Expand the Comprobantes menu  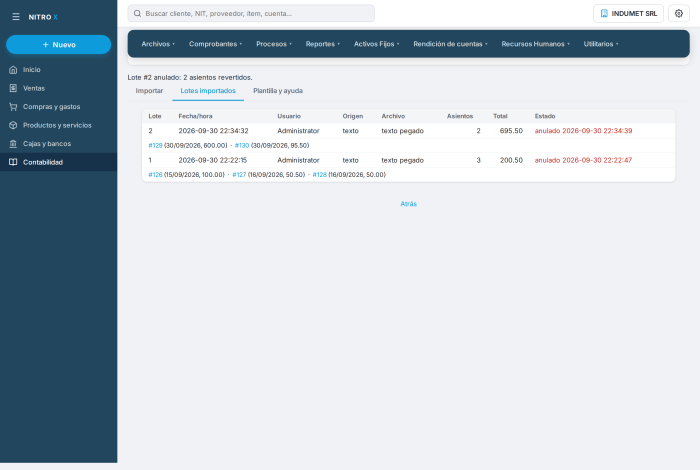pos(215,44)
